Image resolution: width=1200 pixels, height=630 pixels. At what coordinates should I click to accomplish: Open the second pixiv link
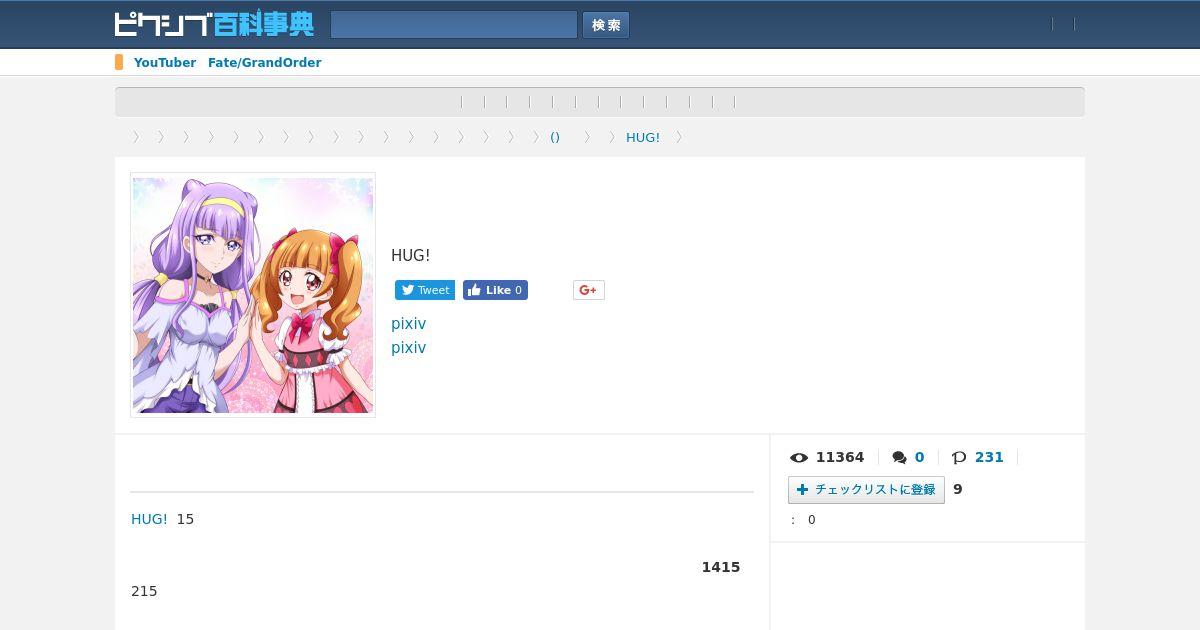point(408,348)
